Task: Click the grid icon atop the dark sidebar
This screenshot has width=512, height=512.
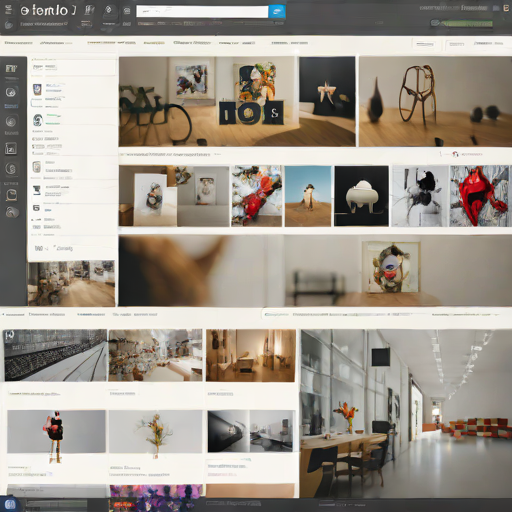Action: click(11, 69)
